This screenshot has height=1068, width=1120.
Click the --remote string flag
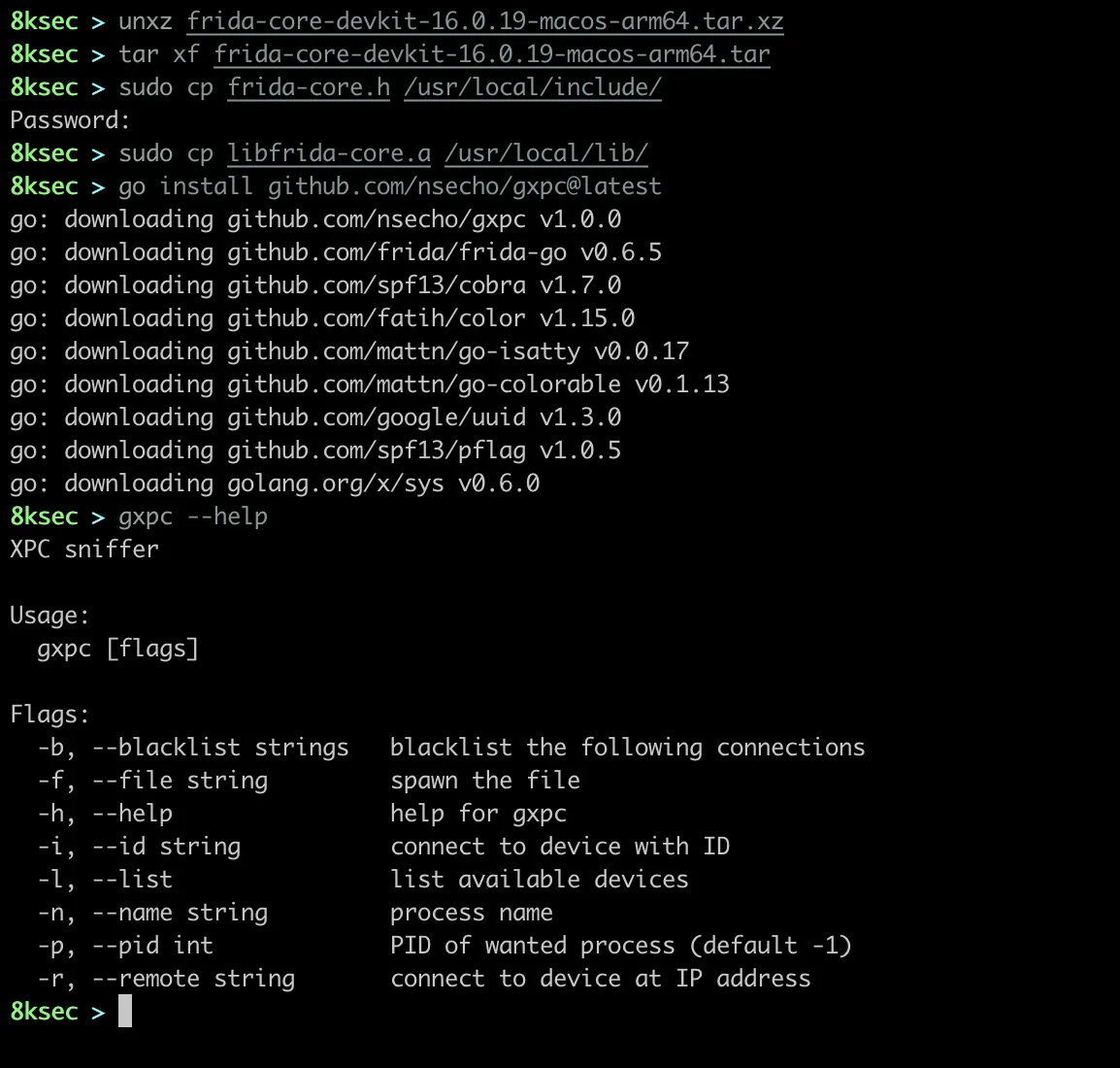(193, 979)
